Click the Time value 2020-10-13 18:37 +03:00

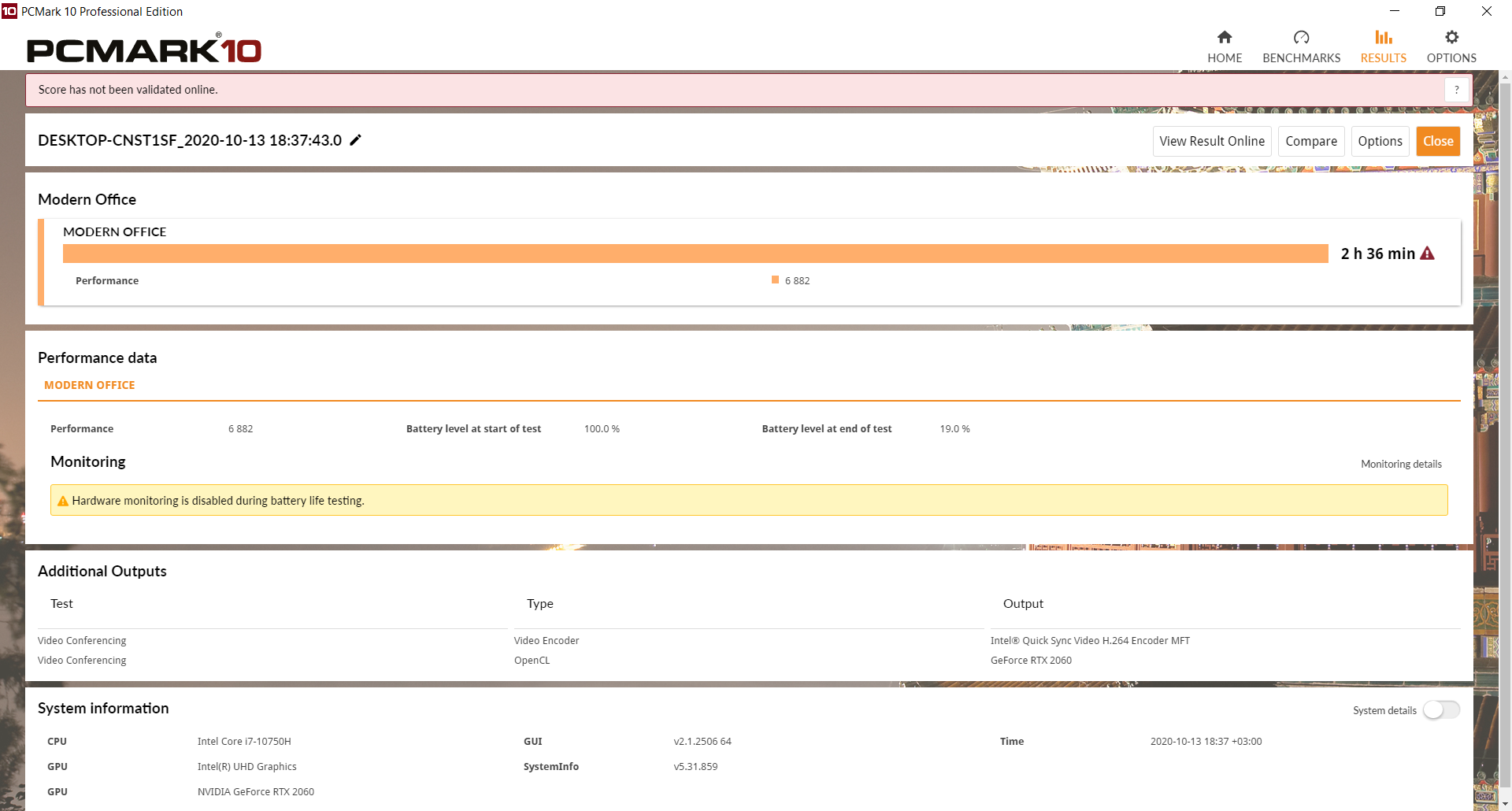(1206, 742)
